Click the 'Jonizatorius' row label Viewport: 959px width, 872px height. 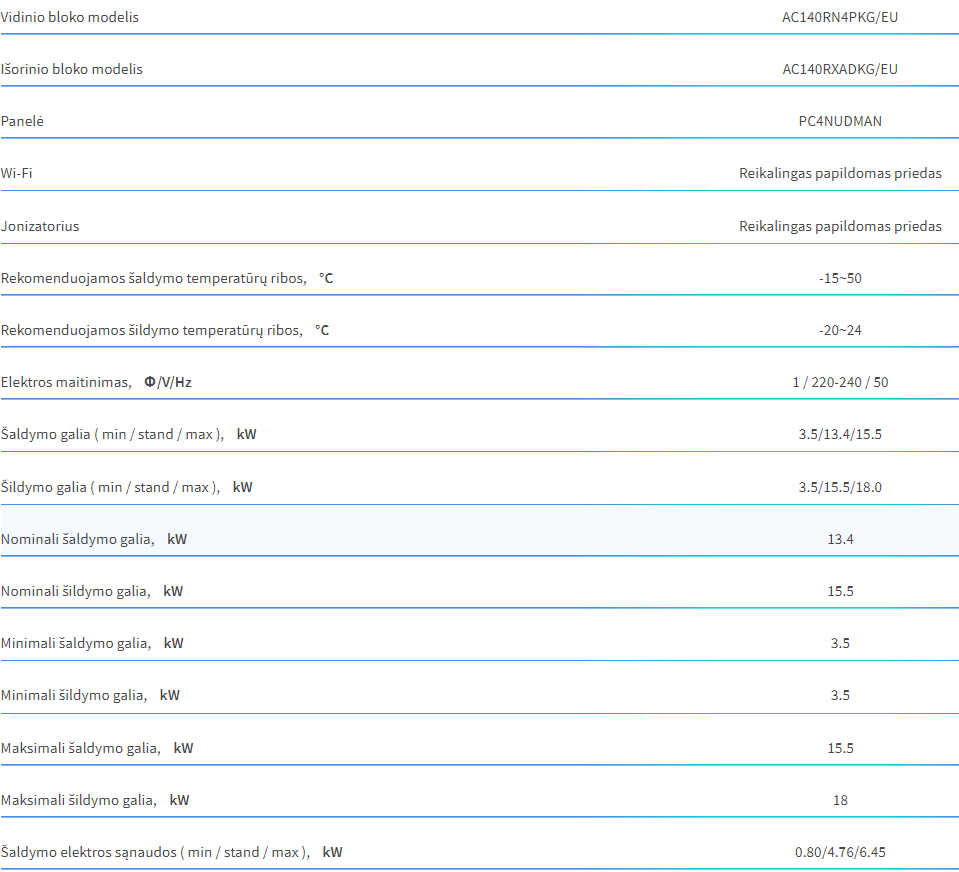point(40,226)
